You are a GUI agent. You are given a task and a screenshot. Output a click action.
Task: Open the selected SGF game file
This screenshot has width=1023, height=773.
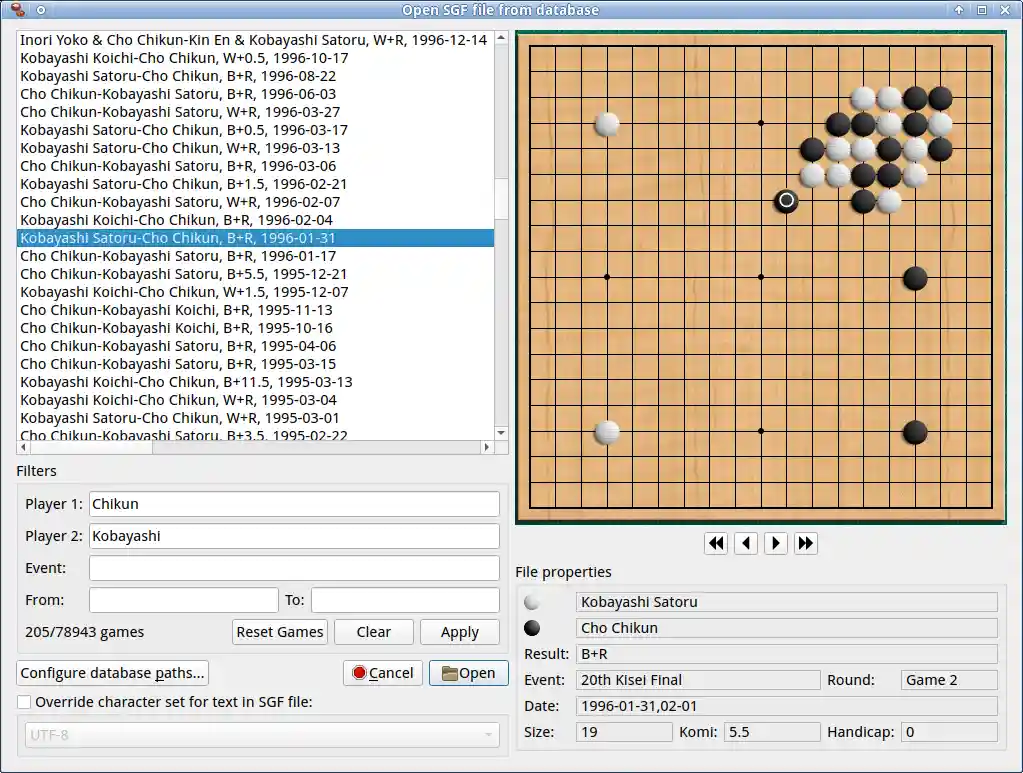468,673
